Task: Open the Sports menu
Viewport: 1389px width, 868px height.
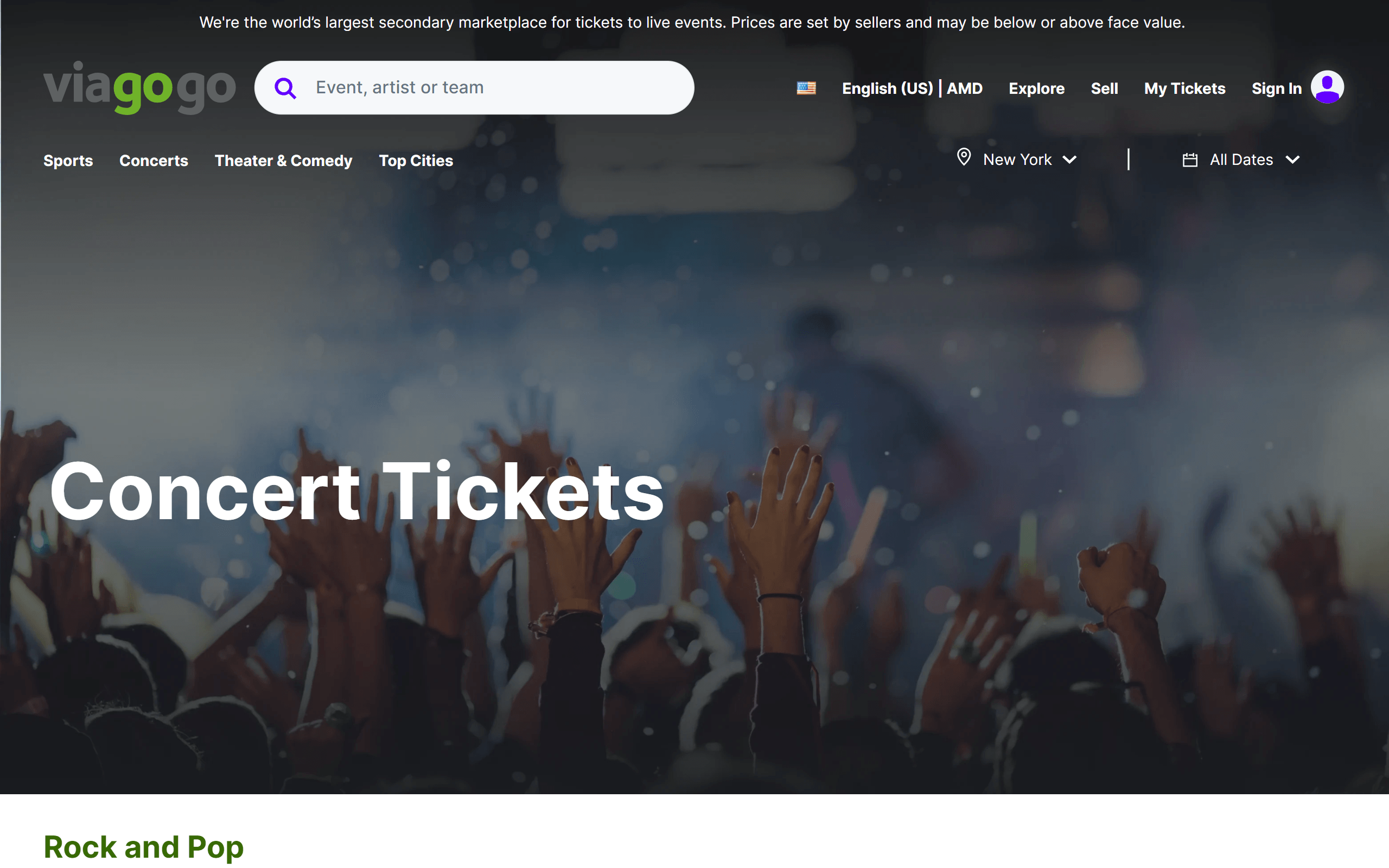Action: (x=68, y=161)
